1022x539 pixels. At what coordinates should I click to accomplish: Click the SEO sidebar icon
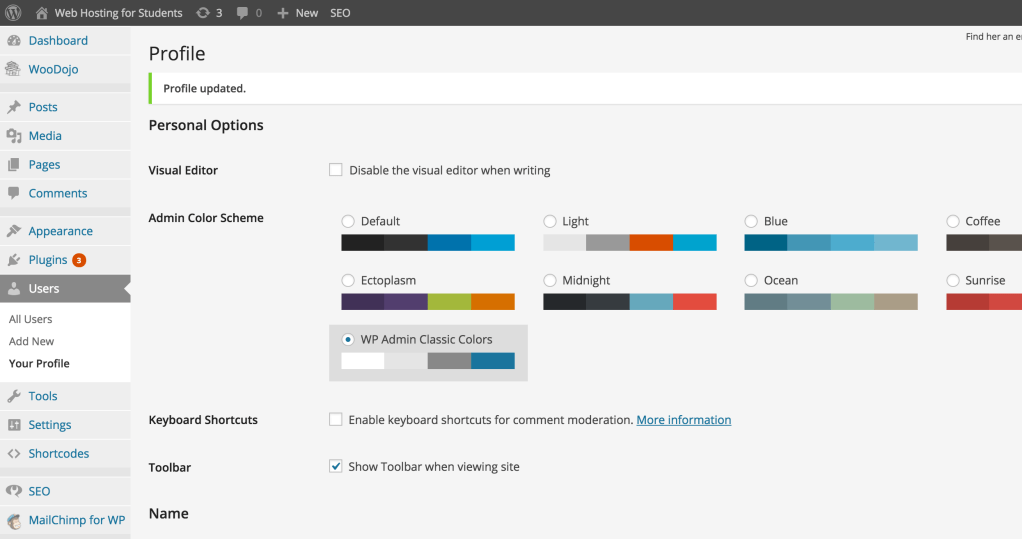[x=14, y=491]
